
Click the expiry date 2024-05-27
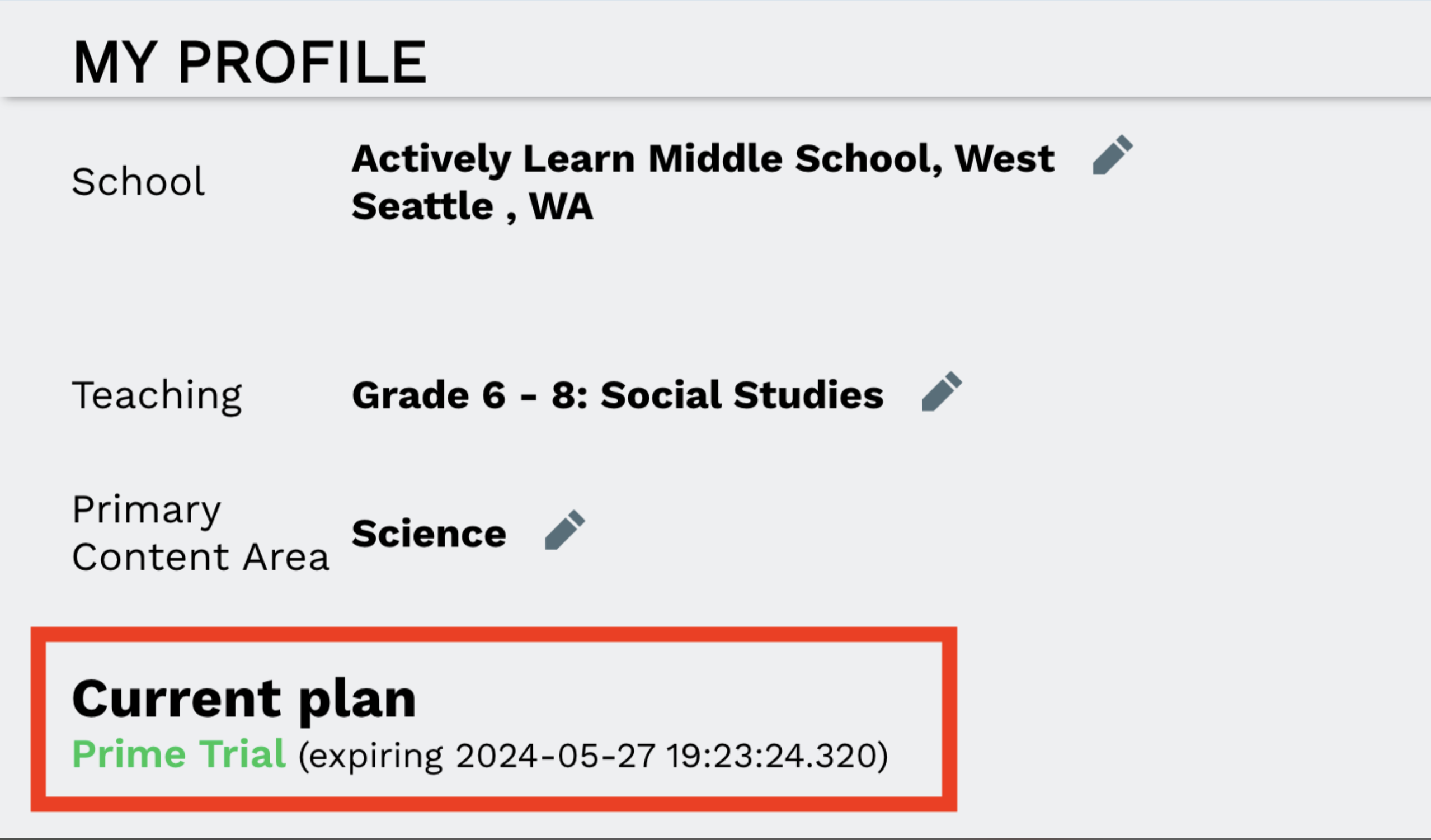coord(555,757)
